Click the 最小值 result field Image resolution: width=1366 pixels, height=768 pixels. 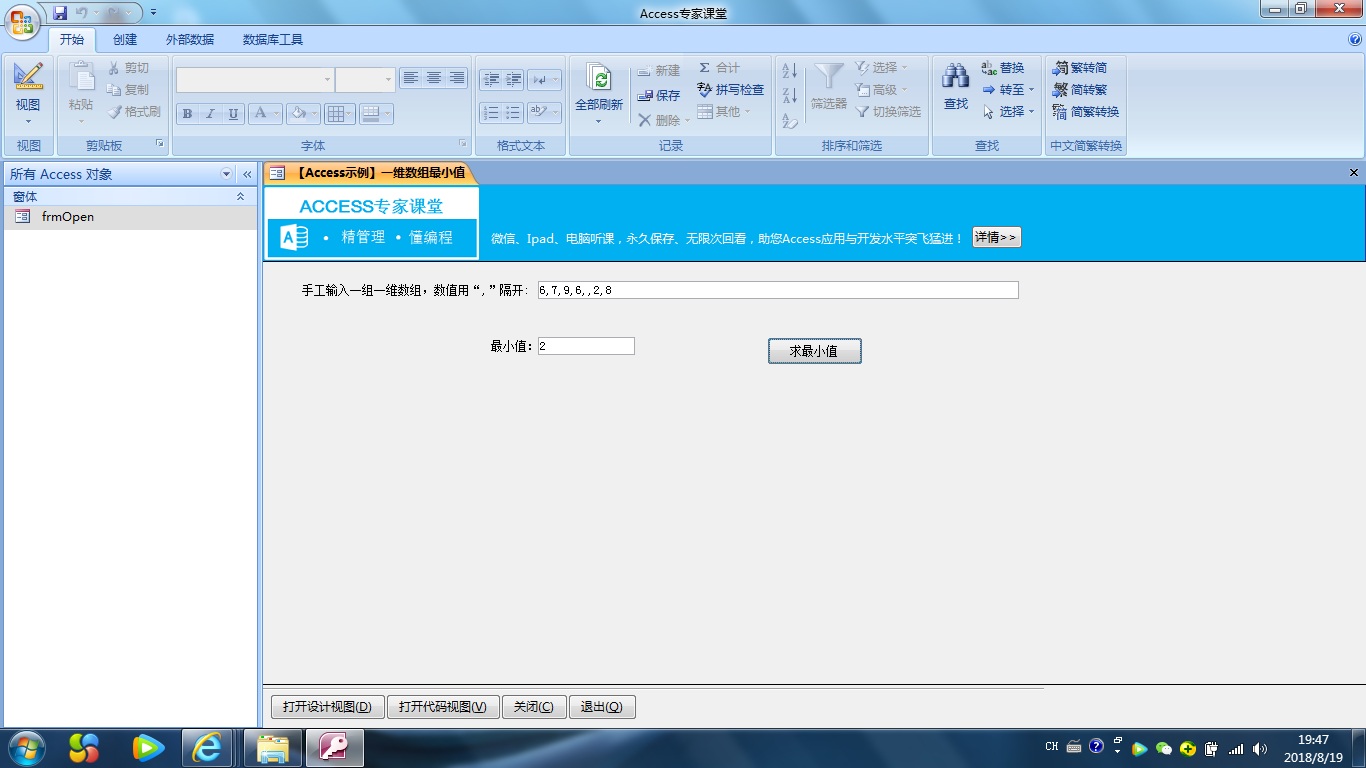click(586, 346)
